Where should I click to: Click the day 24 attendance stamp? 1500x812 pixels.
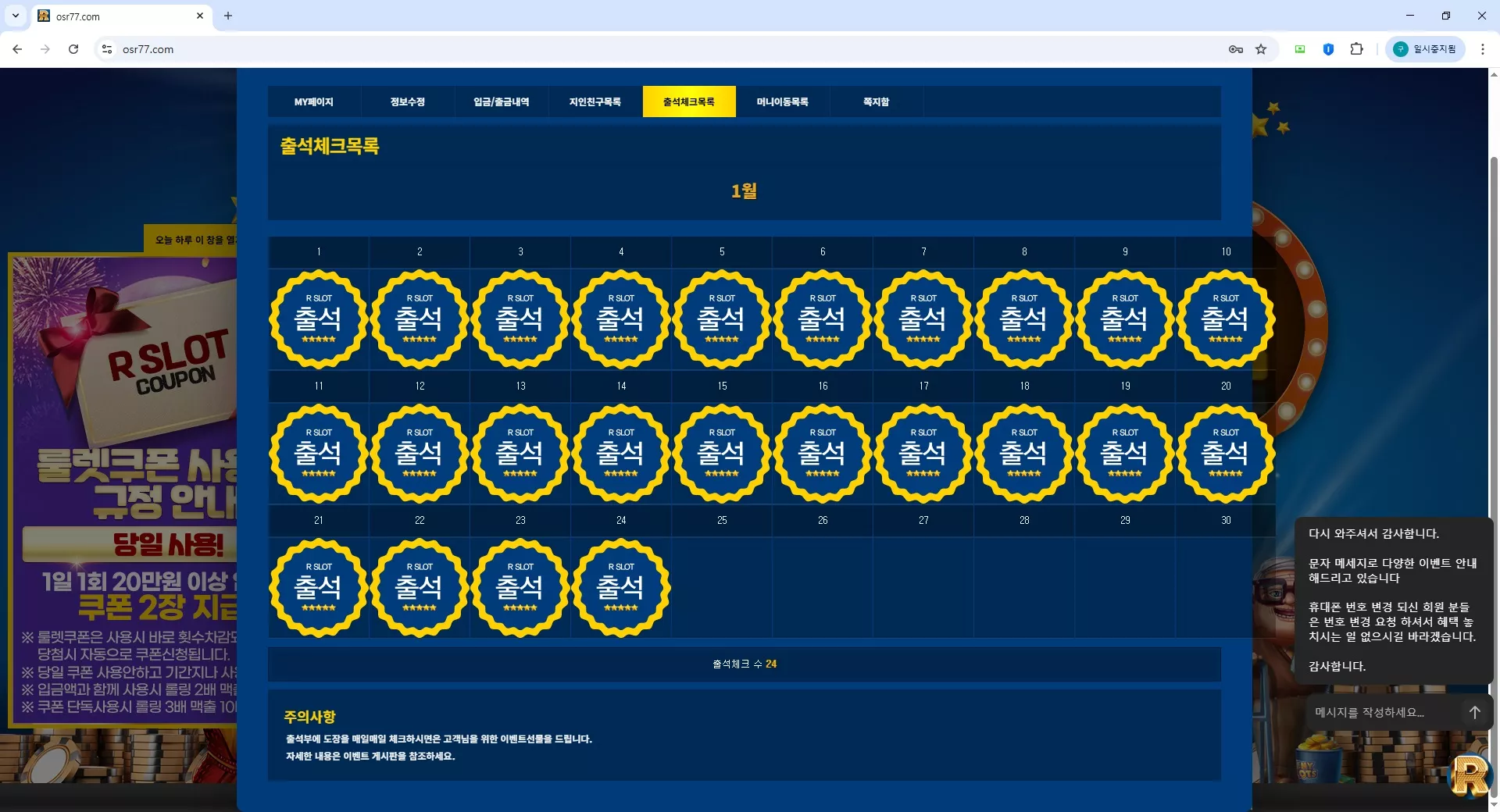point(621,587)
